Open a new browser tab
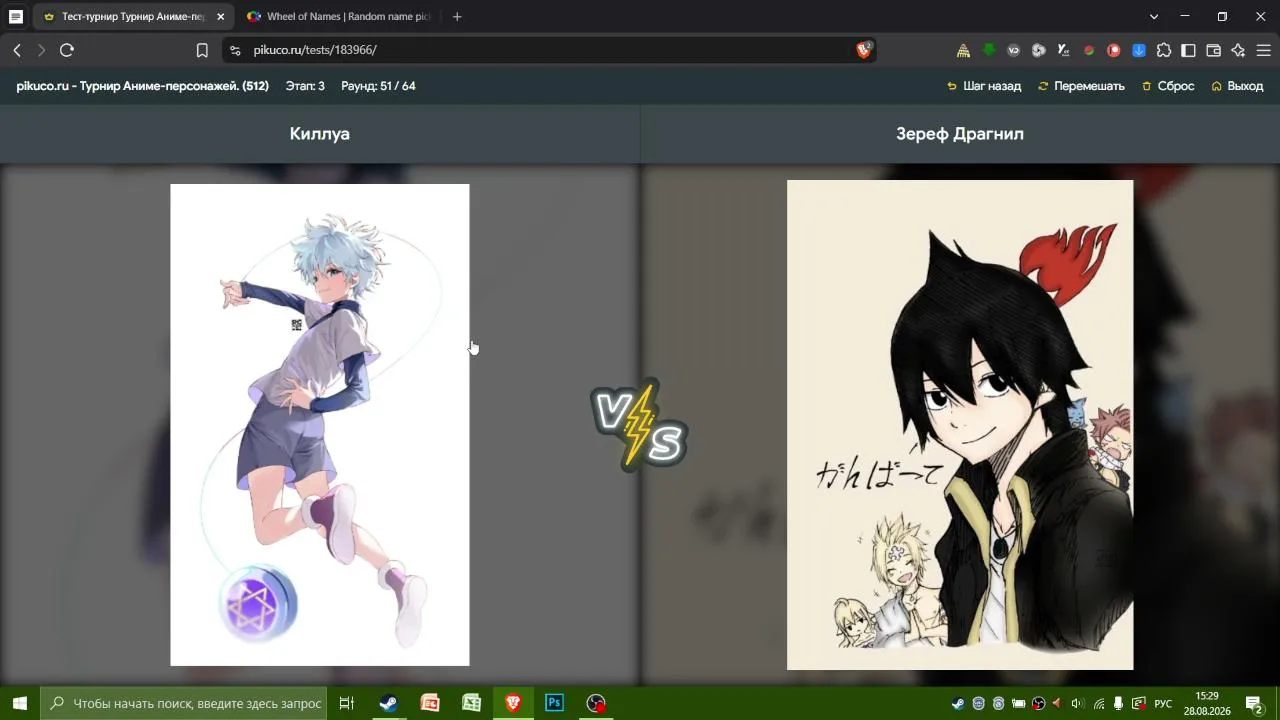1280x720 pixels. (x=457, y=17)
